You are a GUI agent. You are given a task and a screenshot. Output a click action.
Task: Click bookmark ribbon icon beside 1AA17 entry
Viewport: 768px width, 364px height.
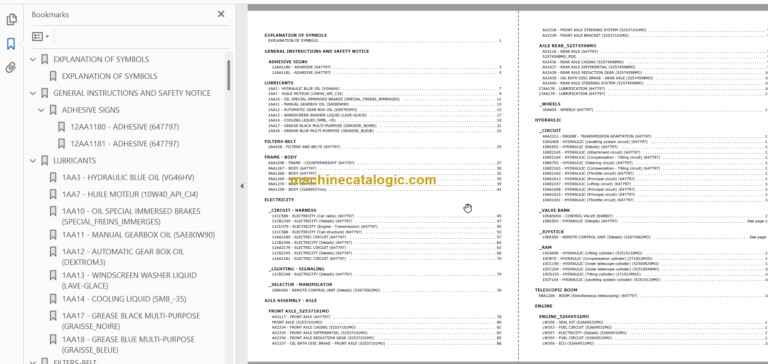click(53, 316)
